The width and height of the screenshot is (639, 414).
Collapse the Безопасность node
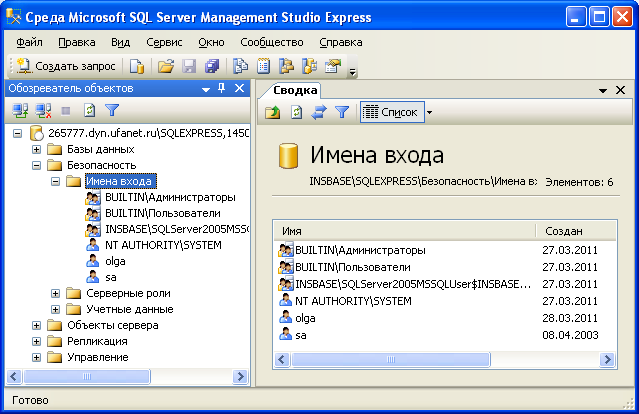tap(36, 165)
